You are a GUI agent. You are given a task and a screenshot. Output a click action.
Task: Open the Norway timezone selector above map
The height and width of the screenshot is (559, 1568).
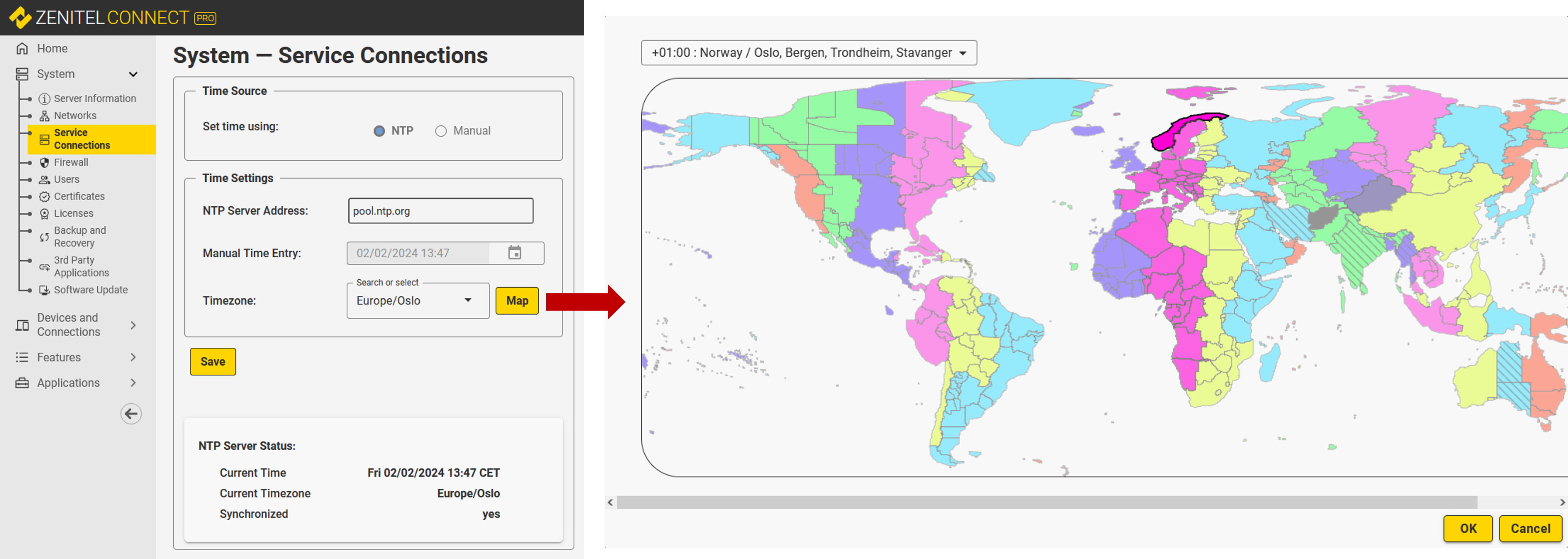click(x=809, y=53)
